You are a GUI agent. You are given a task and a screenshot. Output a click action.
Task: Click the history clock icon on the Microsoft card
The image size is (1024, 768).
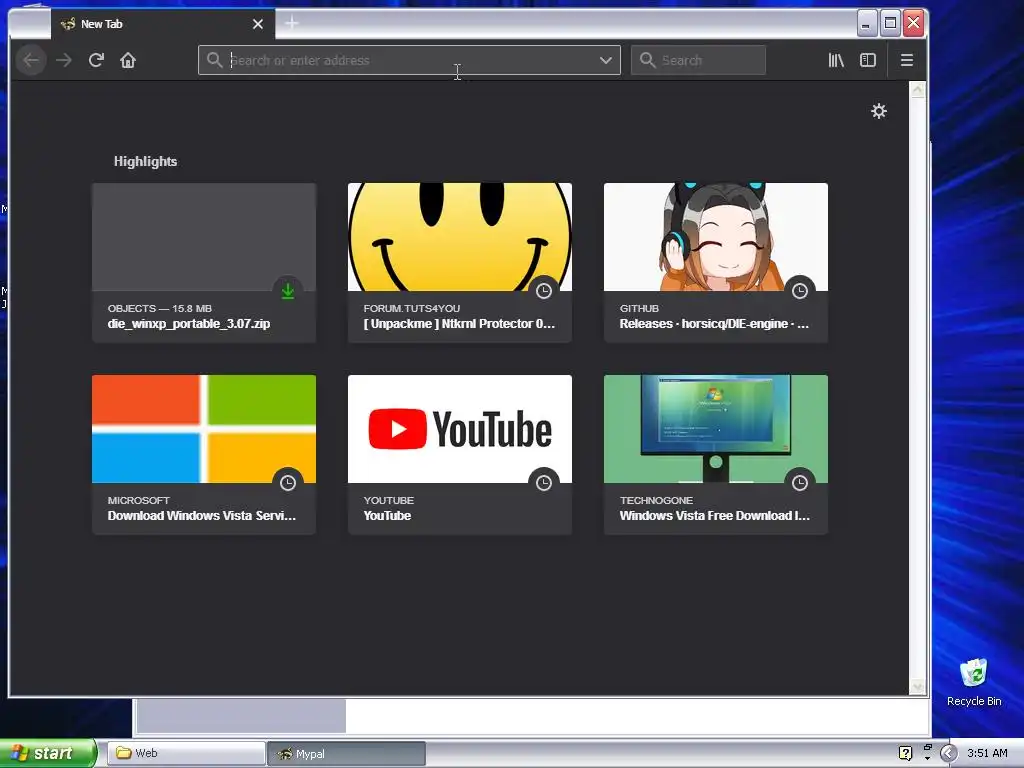coord(288,483)
